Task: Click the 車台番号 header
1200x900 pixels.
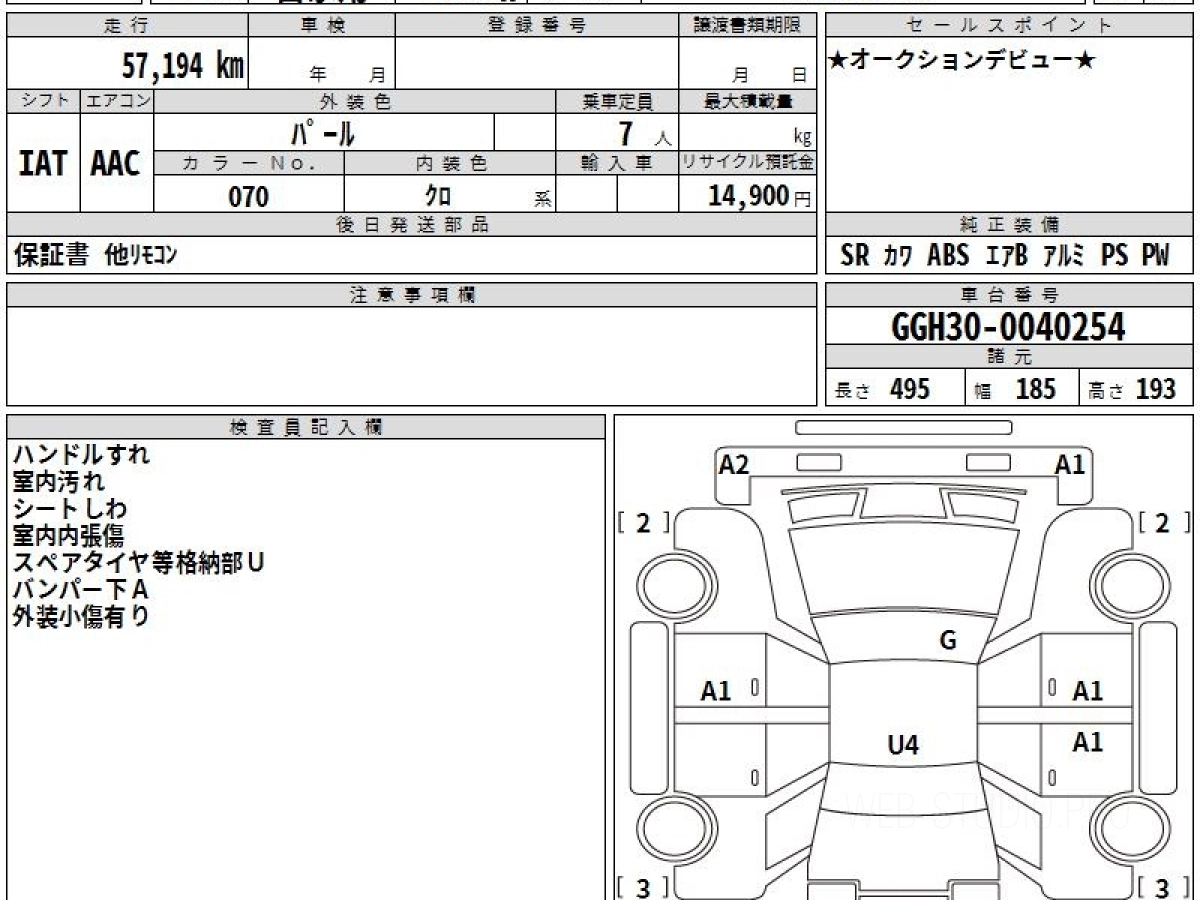Action: [1009, 295]
